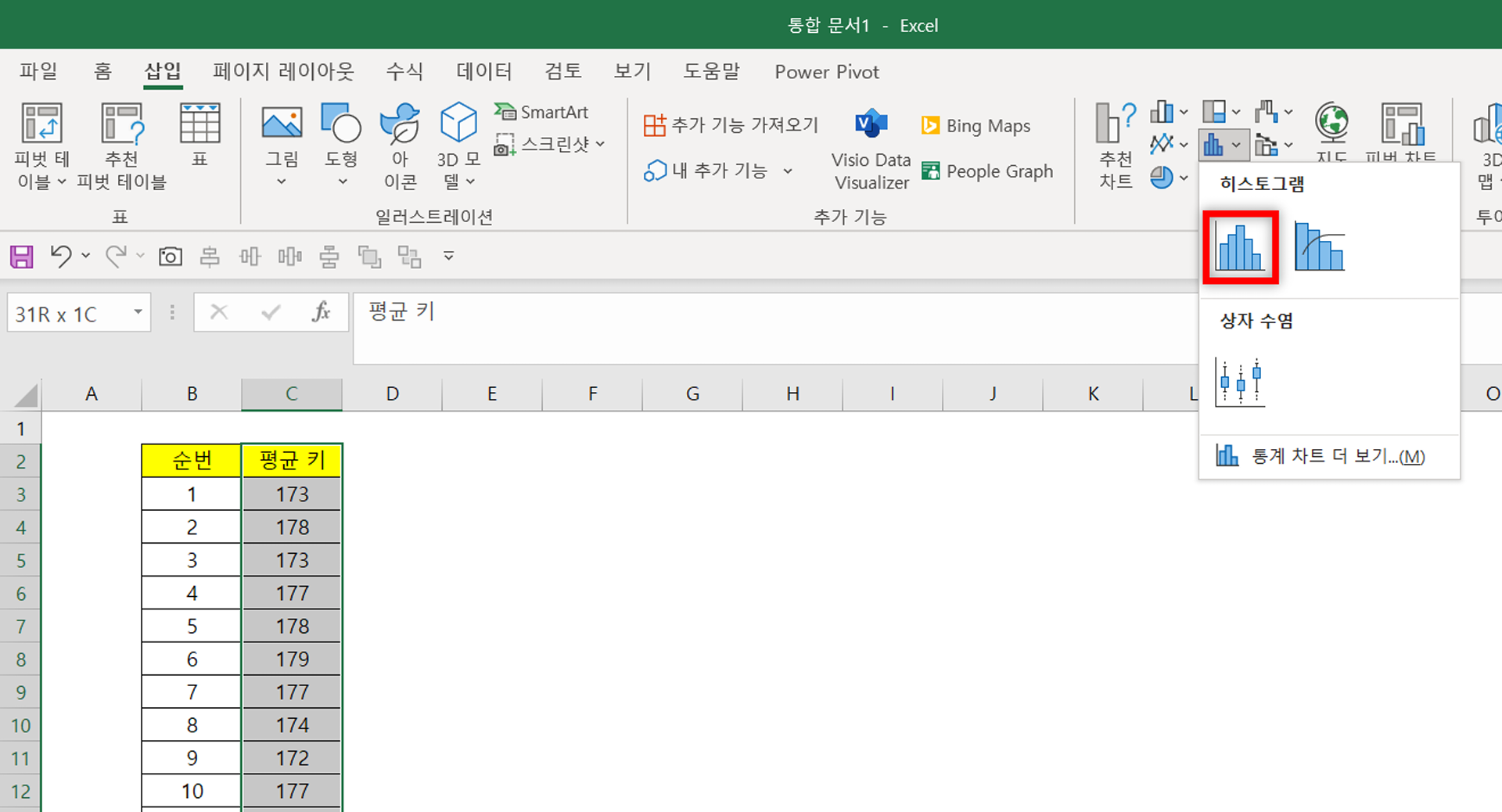
Task: Open People Graph add-in
Action: coord(987,171)
